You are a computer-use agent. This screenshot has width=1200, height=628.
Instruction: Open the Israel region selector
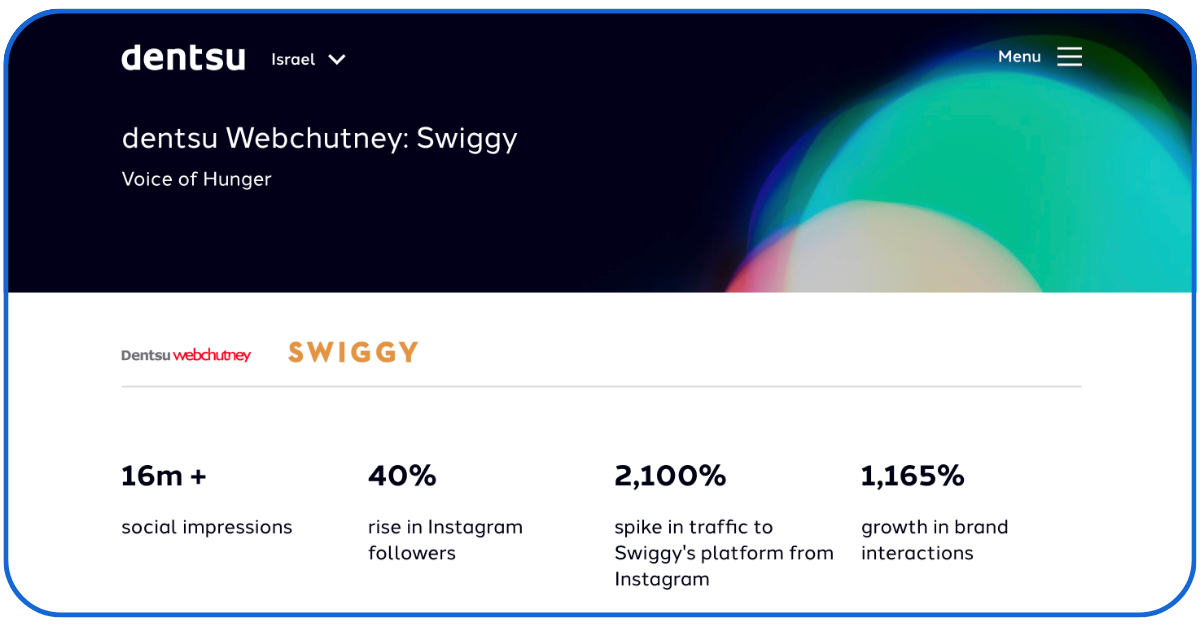tap(293, 60)
